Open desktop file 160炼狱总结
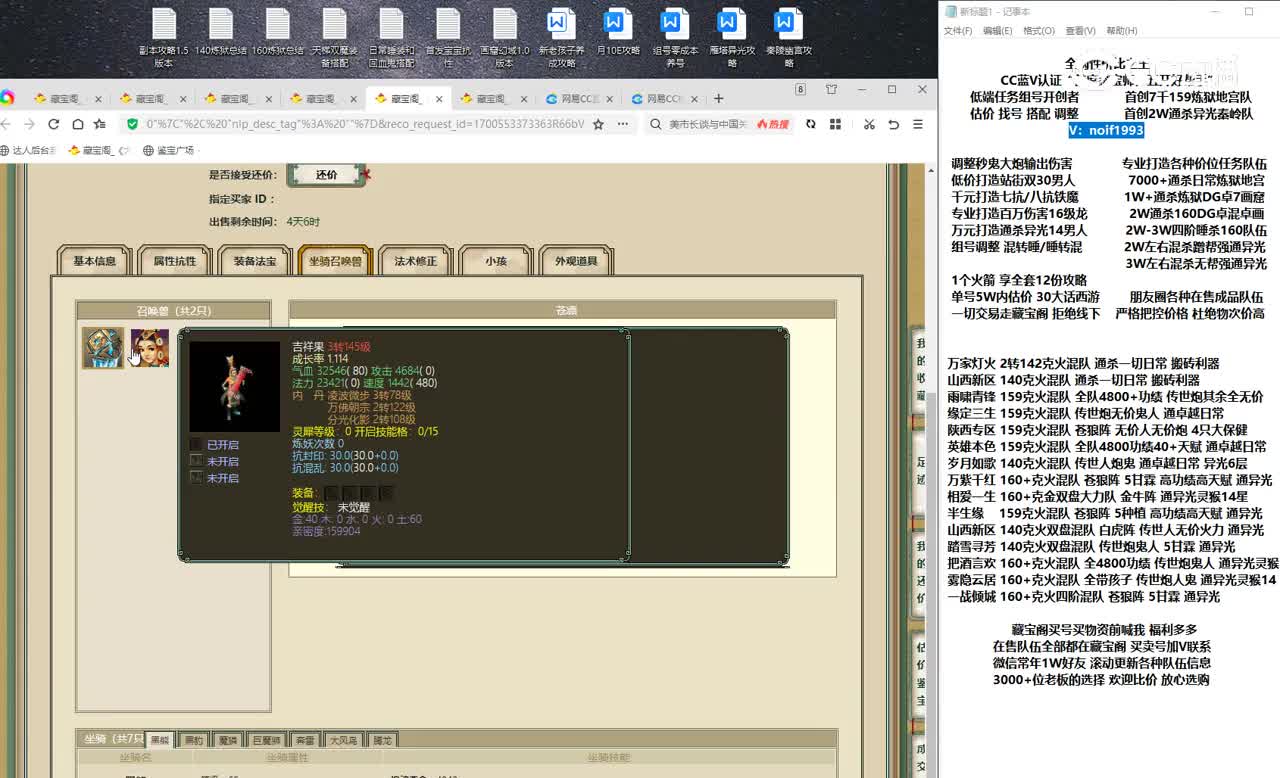The image size is (1280, 778). (x=278, y=33)
